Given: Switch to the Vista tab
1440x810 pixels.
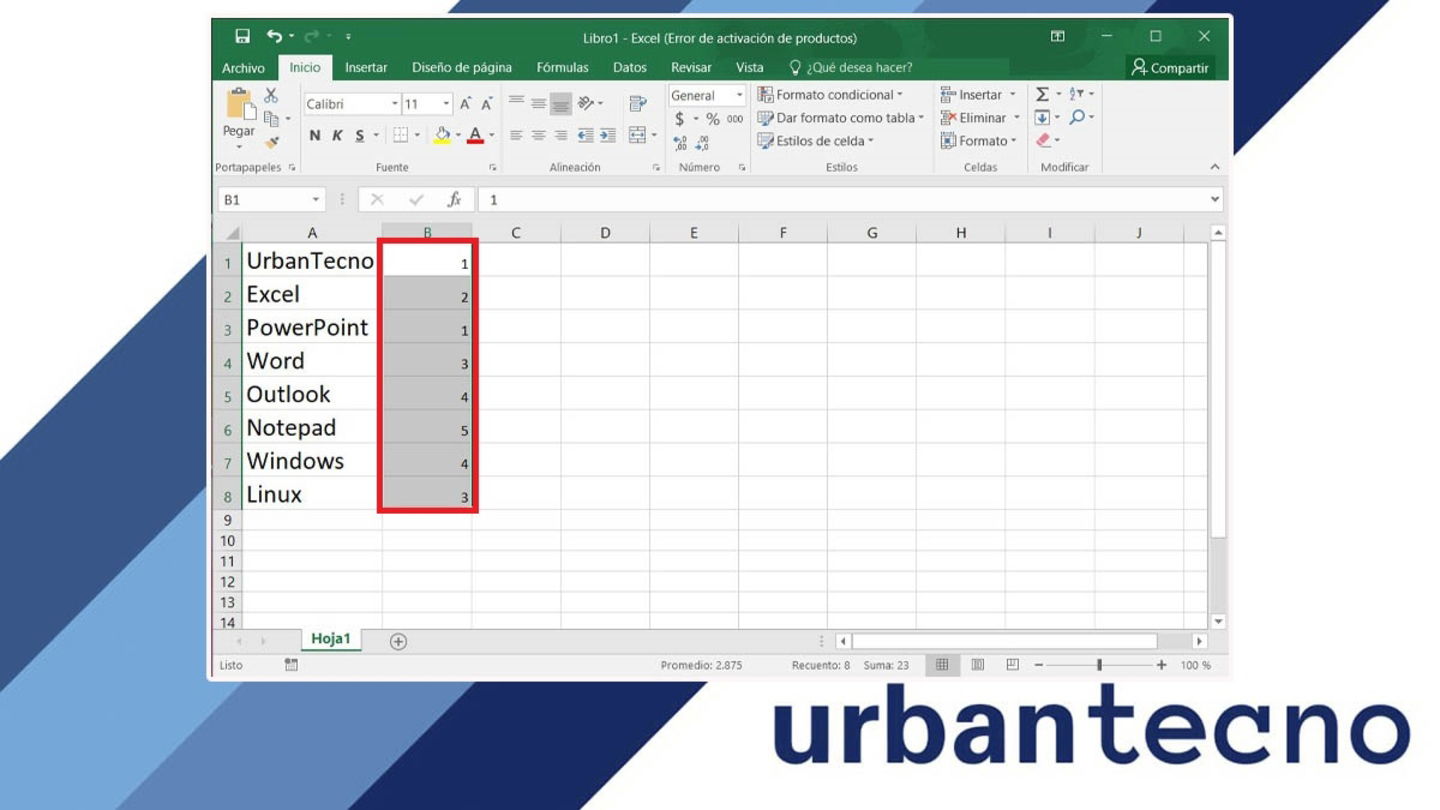Looking at the screenshot, I should pyautogui.click(x=750, y=68).
